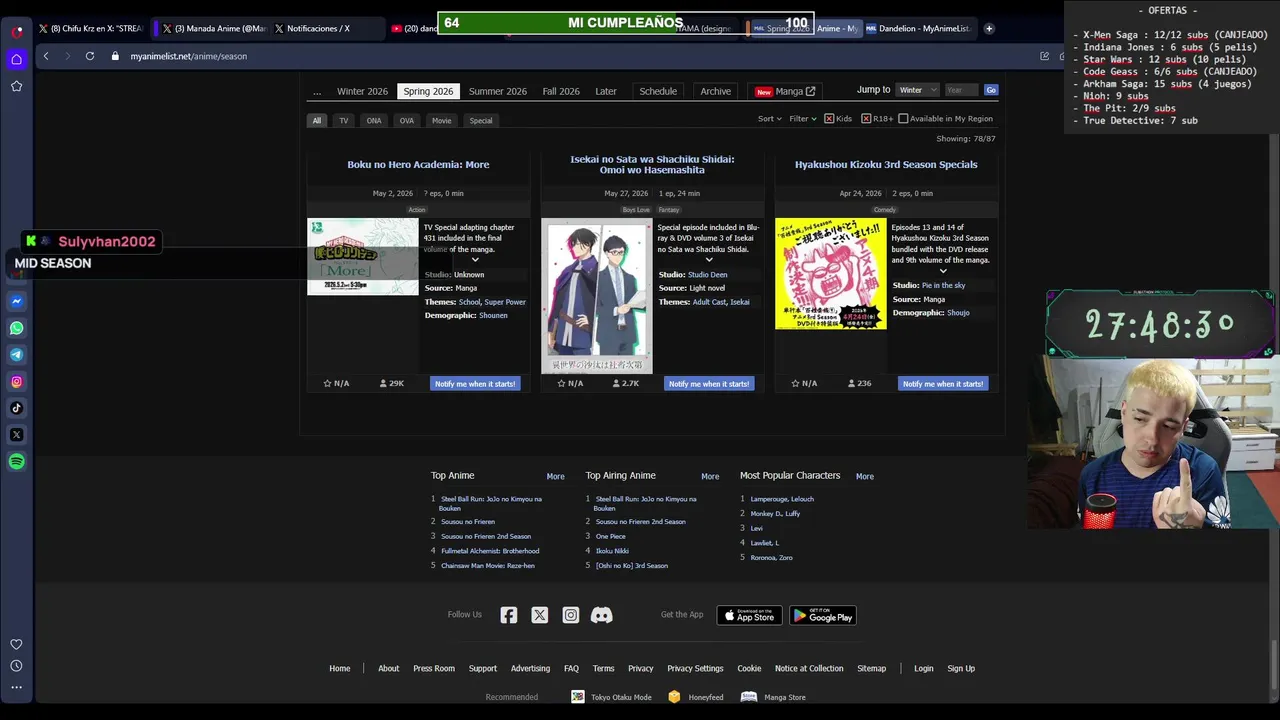Toggle the Kids filter checkbox

(828, 118)
